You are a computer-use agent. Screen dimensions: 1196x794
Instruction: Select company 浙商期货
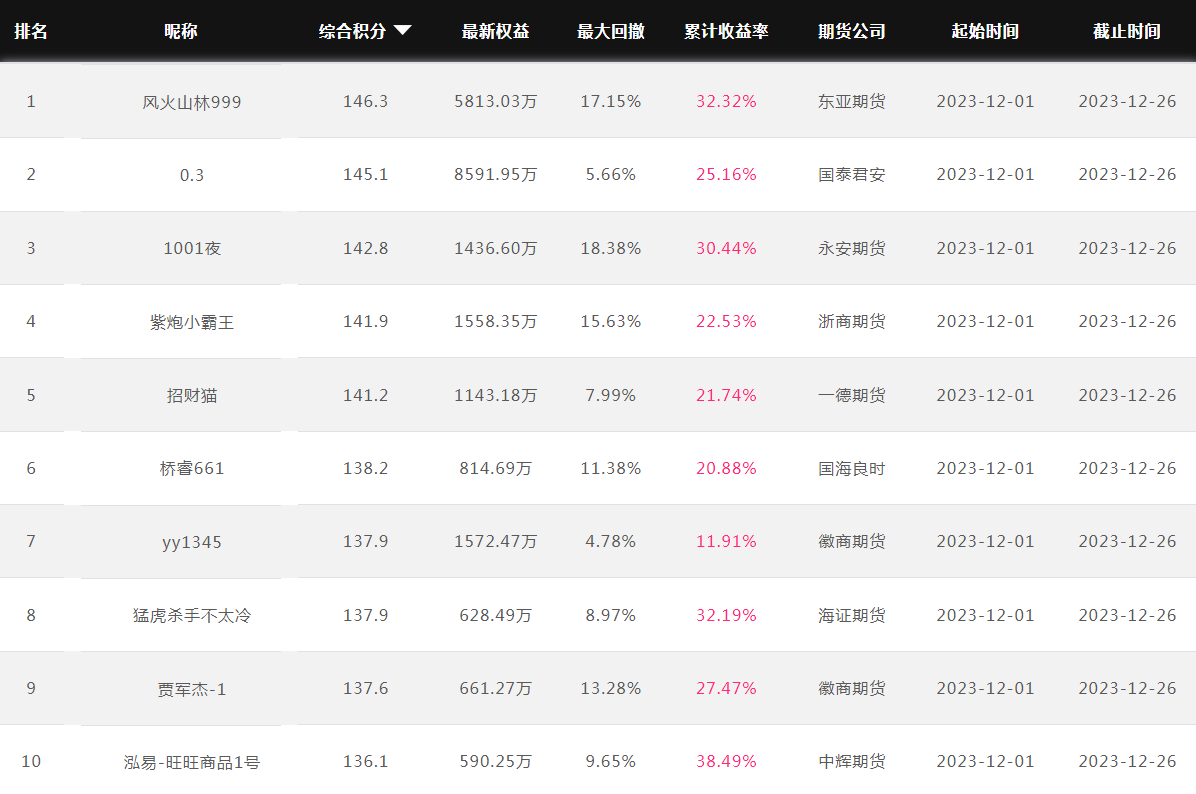tap(852, 322)
